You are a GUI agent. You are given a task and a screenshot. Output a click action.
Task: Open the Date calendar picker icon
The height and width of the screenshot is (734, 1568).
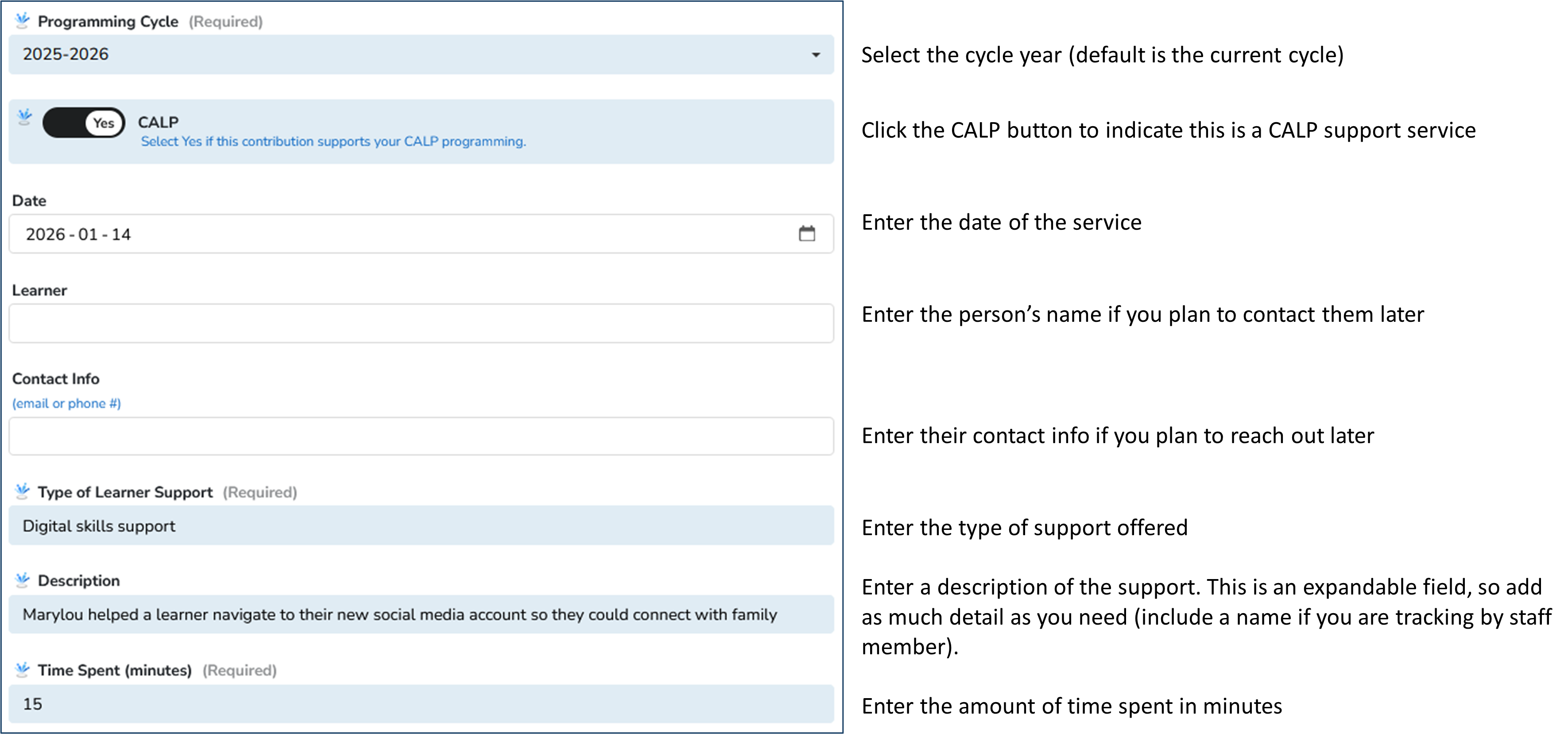point(806,234)
